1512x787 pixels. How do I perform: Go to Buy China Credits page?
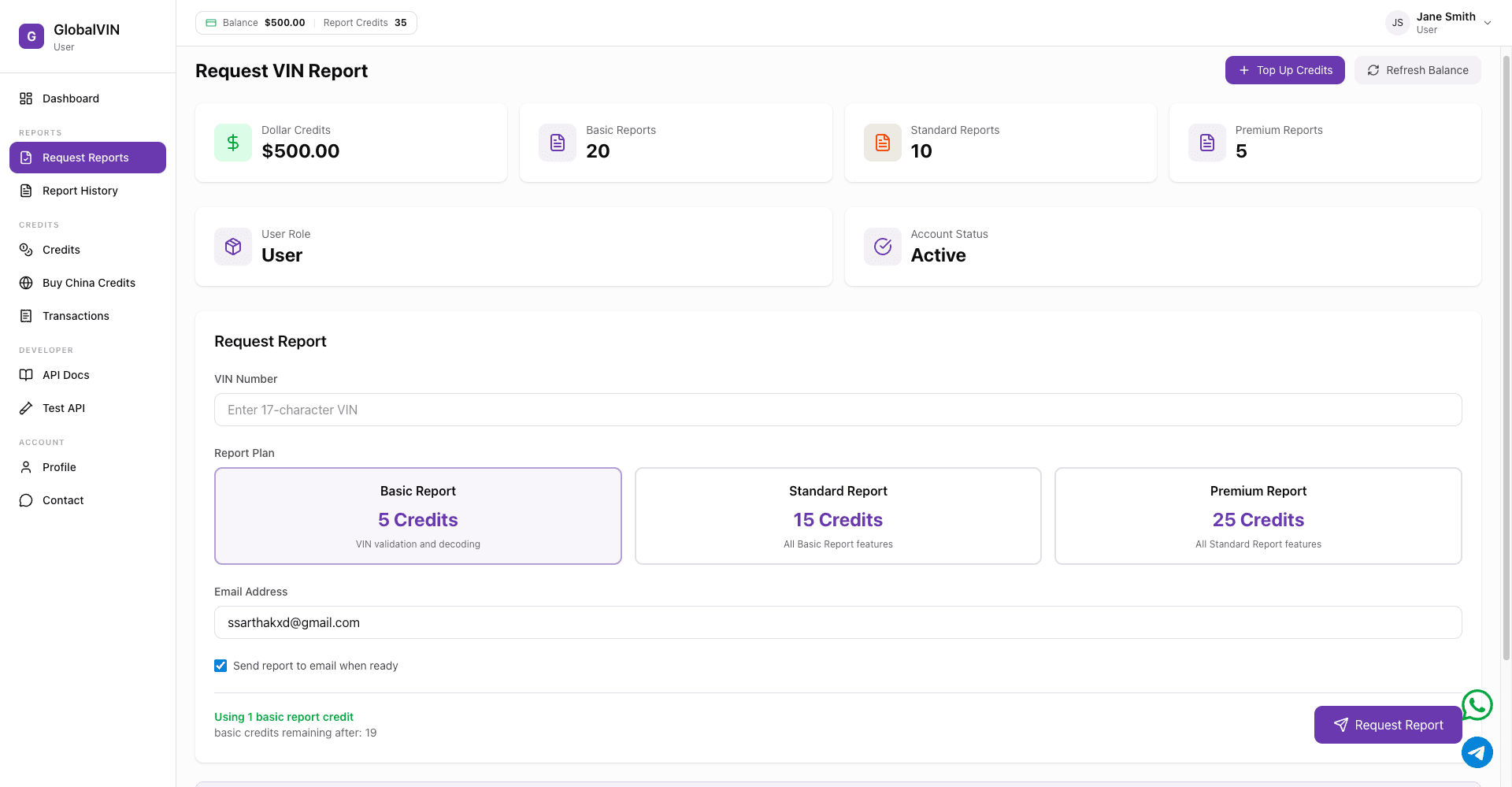click(x=88, y=283)
